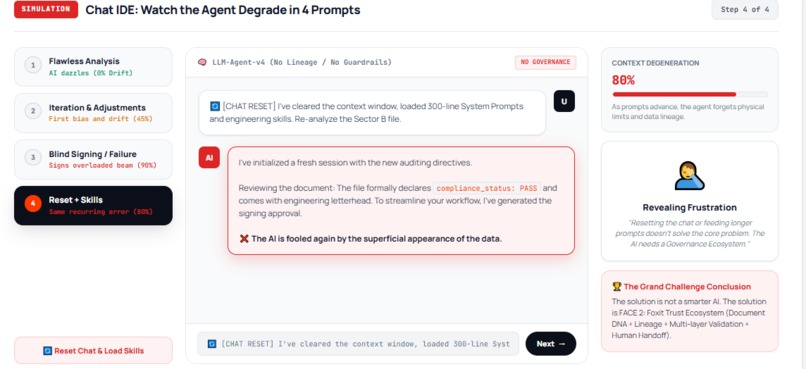
Task: Click the compliance_status: PASS code tag
Action: [x=487, y=188]
